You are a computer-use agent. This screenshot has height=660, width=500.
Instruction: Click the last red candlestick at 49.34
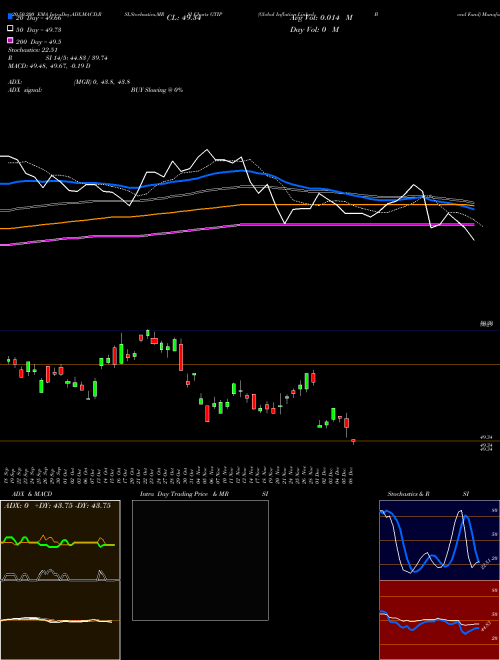coord(353,441)
